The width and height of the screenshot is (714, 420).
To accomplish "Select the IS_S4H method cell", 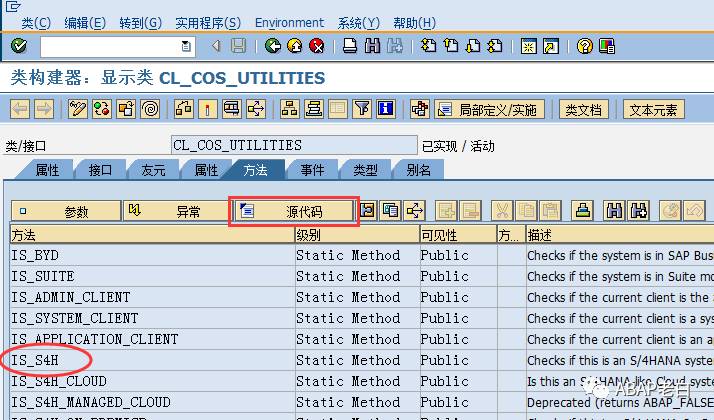I will pos(153,360).
